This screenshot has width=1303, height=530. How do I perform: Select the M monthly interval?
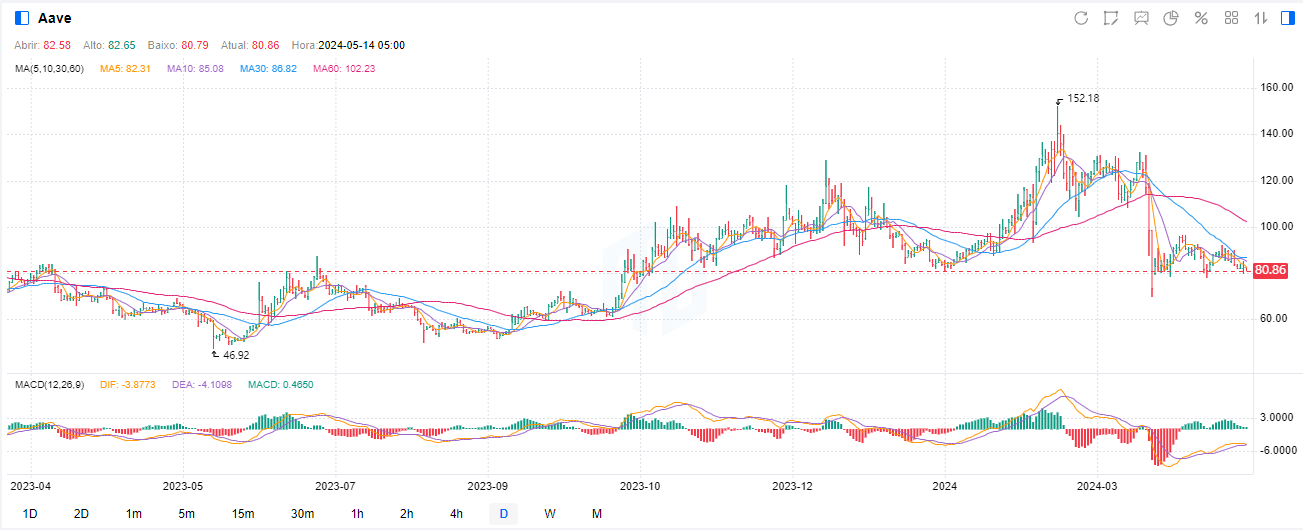(x=597, y=513)
